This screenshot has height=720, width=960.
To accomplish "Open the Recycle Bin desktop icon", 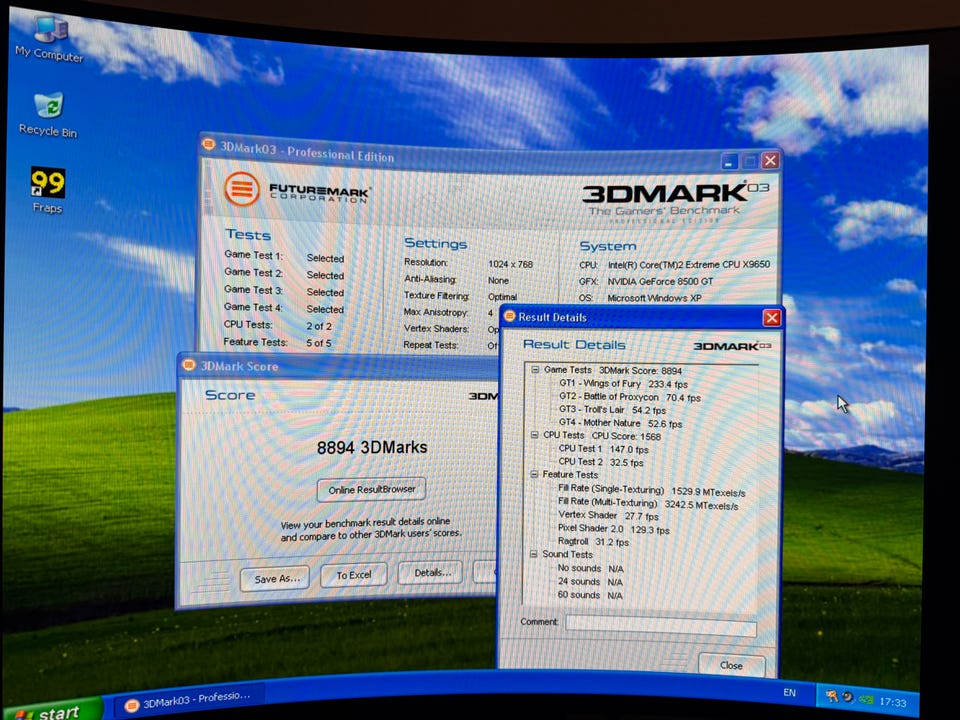I will 48,114.
